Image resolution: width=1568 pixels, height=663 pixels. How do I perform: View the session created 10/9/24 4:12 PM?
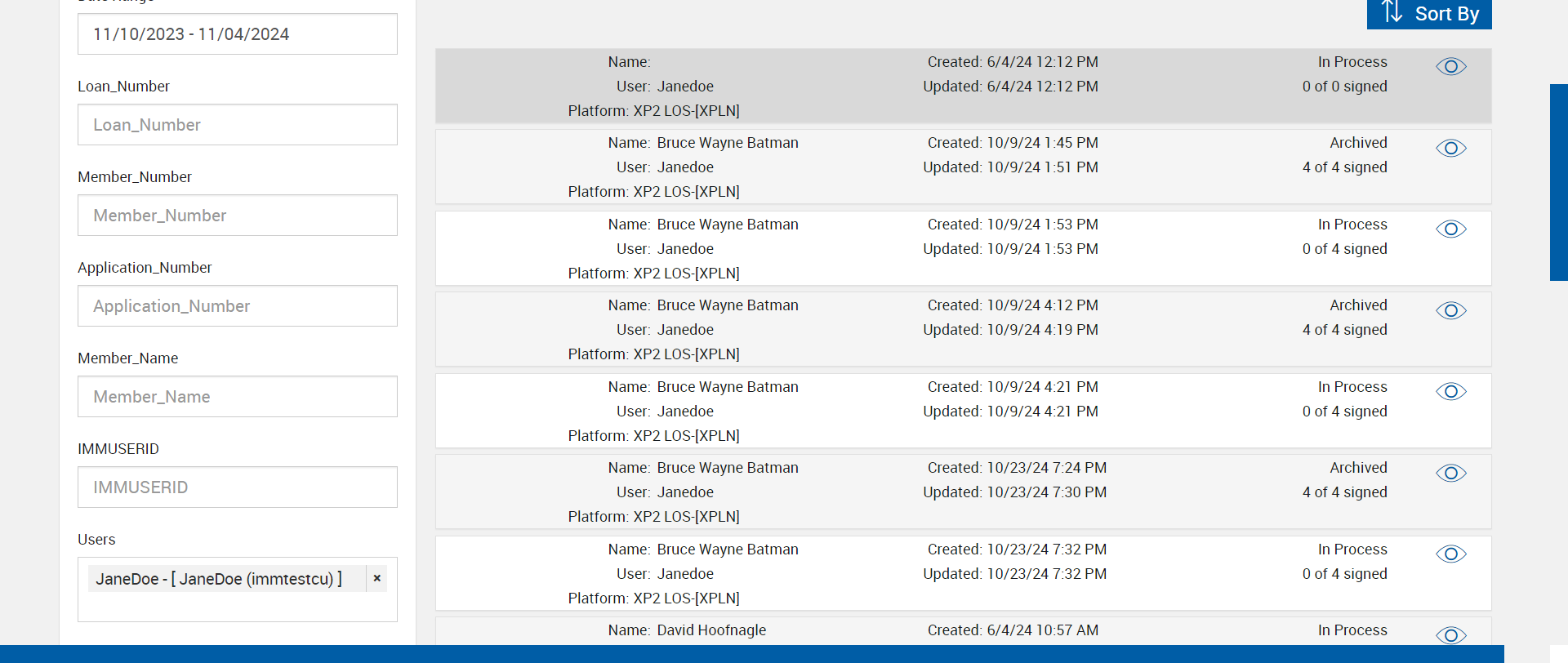pos(1450,310)
